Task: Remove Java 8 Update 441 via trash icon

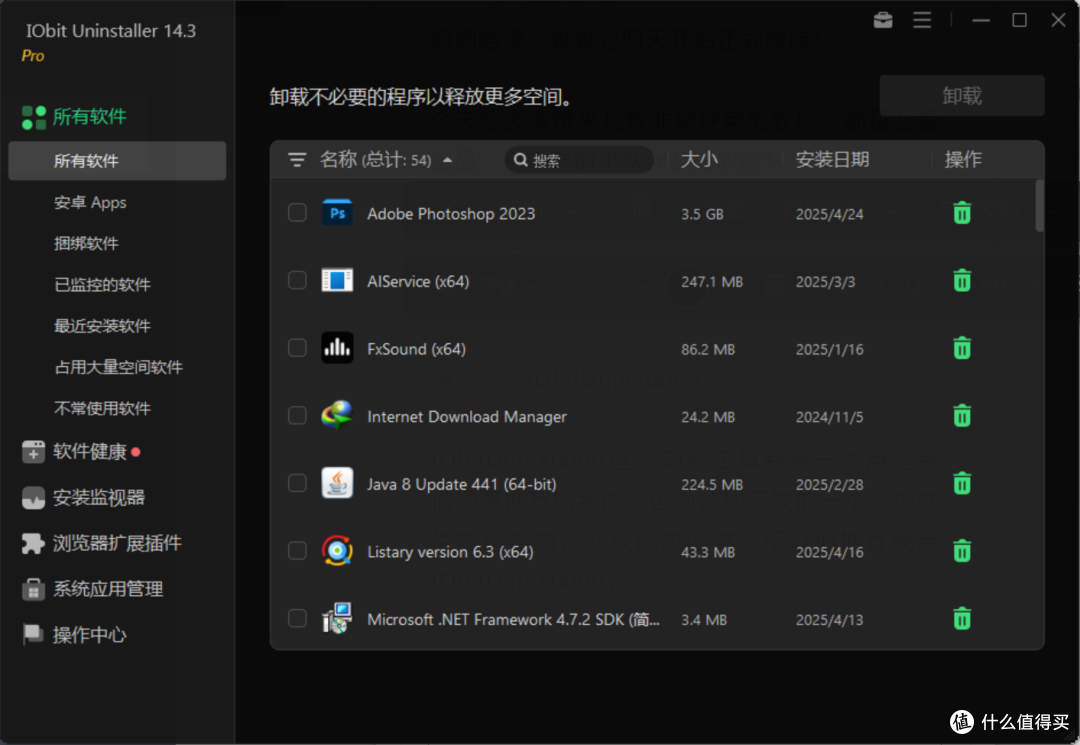Action: 962,483
